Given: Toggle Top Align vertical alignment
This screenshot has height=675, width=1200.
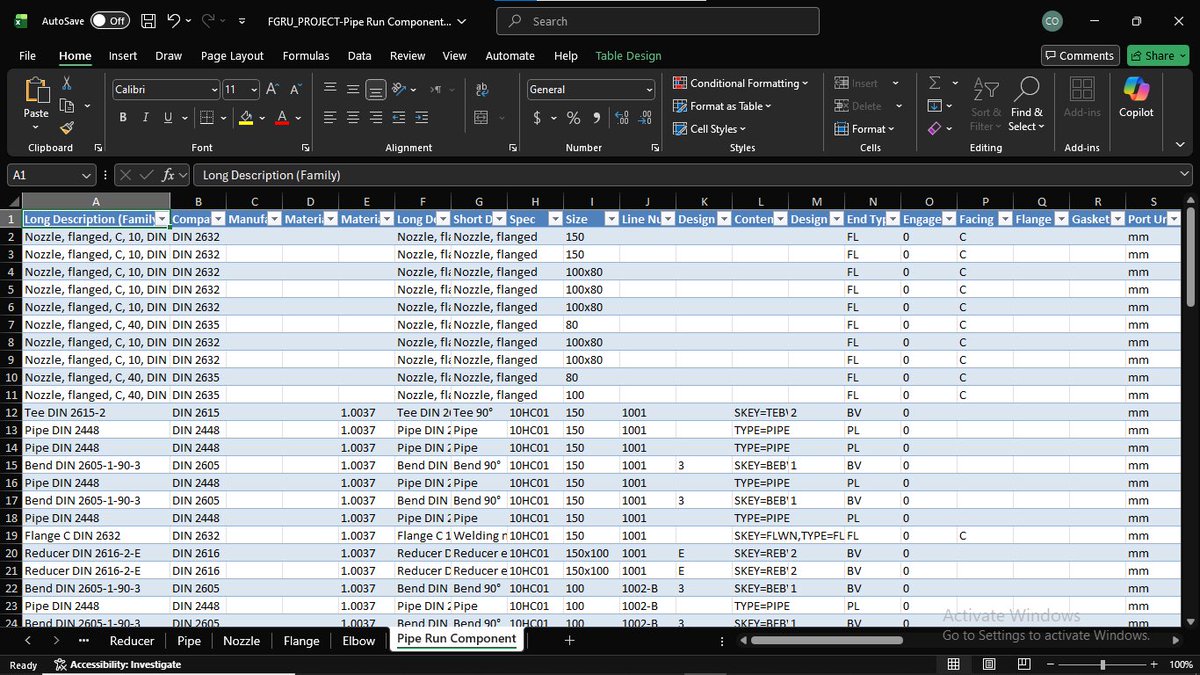Looking at the screenshot, I should (x=330, y=89).
